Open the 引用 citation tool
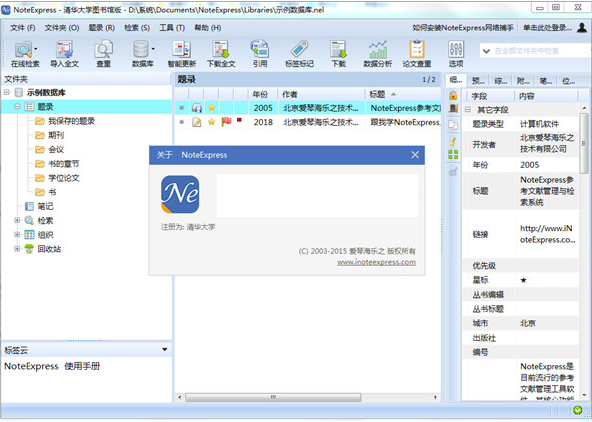Screen dimensions: 592x422 tap(260, 54)
